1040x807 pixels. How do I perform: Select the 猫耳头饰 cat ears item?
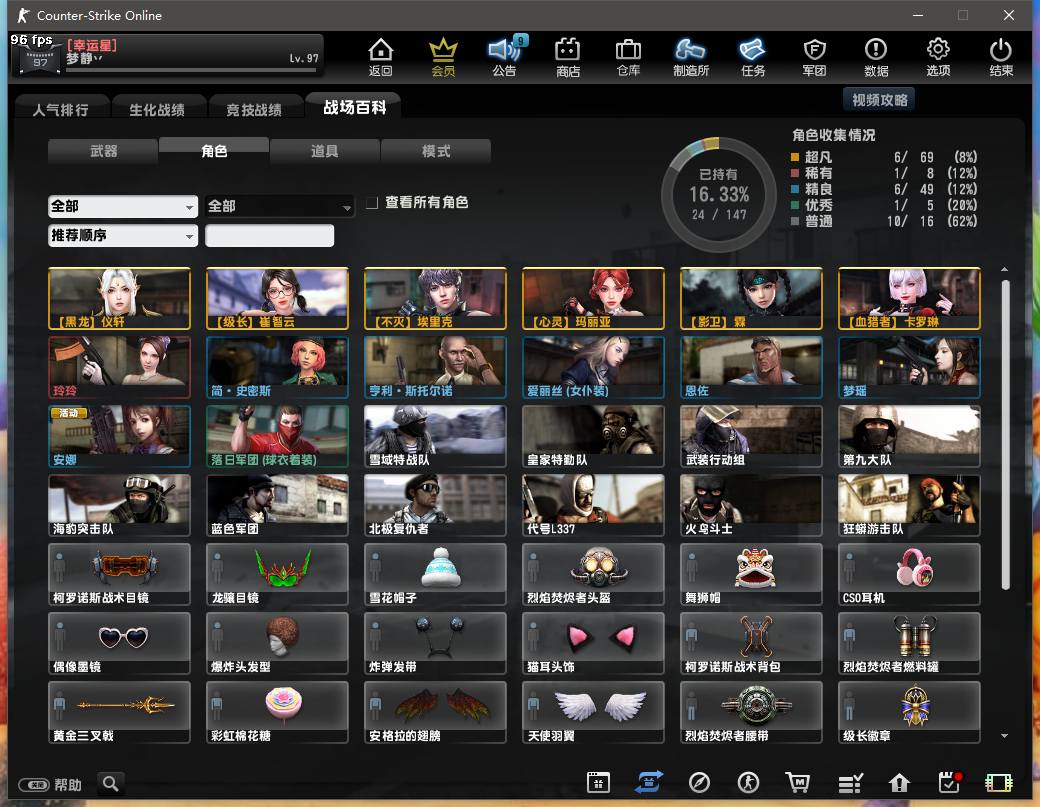pyautogui.click(x=593, y=643)
